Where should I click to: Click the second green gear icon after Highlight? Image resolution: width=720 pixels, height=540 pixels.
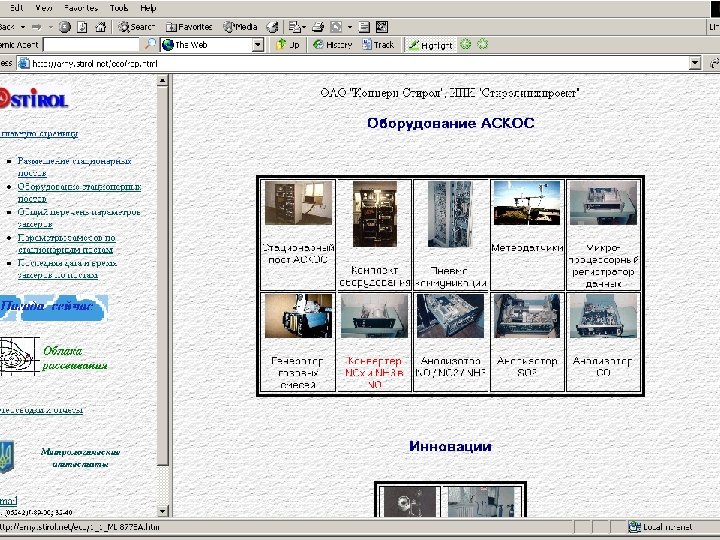(x=483, y=45)
